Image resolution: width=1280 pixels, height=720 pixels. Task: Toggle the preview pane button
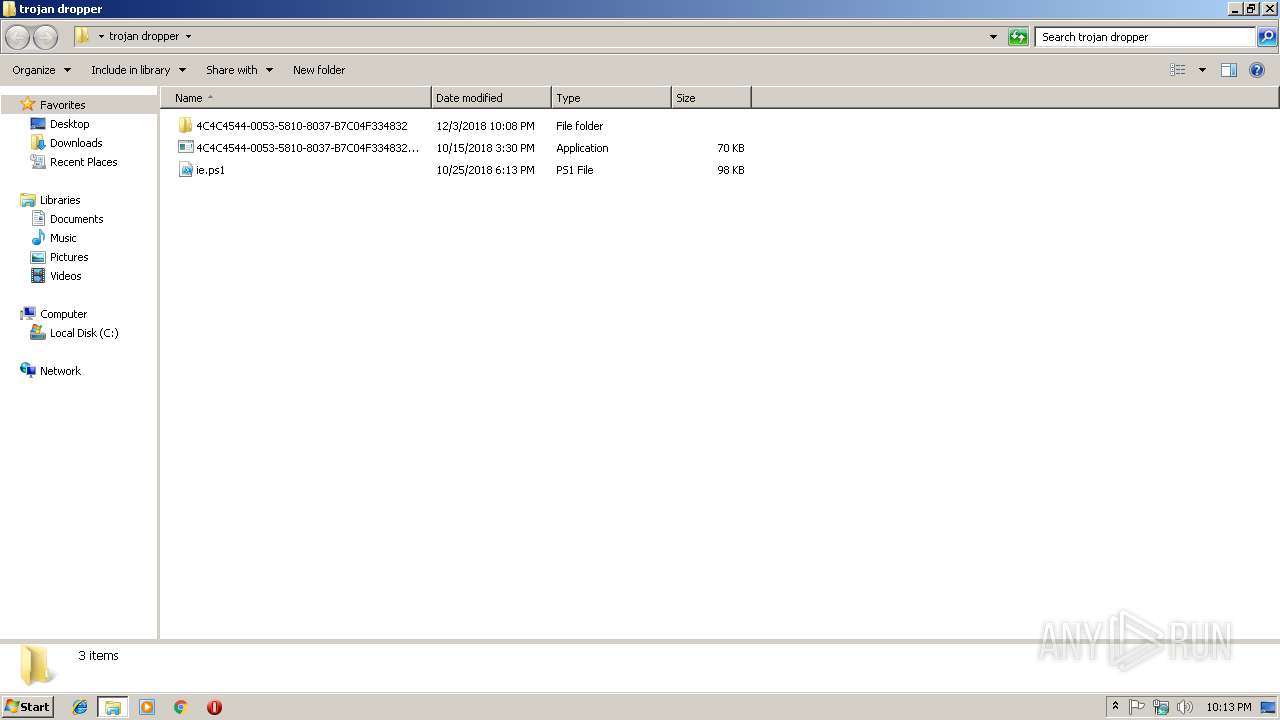pos(1229,70)
